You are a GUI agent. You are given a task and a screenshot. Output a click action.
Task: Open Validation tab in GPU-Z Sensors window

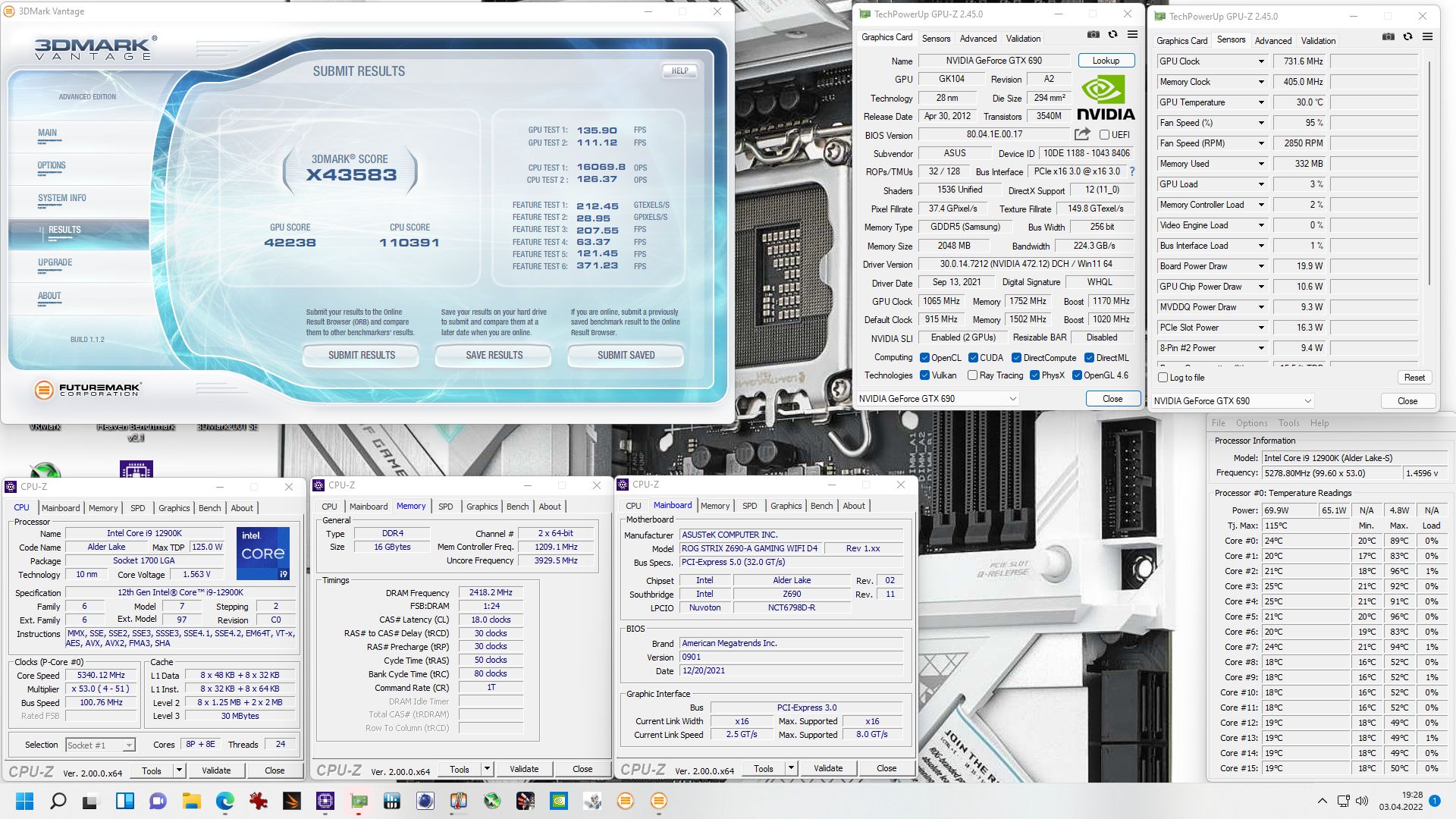click(x=1318, y=41)
